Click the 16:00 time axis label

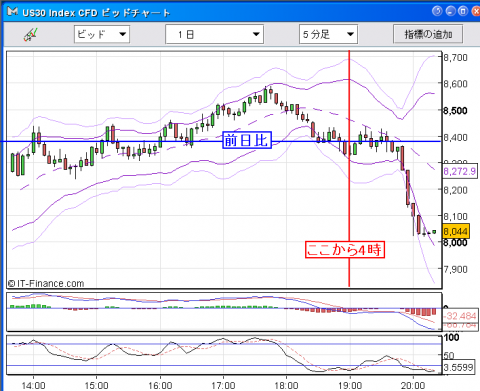click(x=160, y=385)
